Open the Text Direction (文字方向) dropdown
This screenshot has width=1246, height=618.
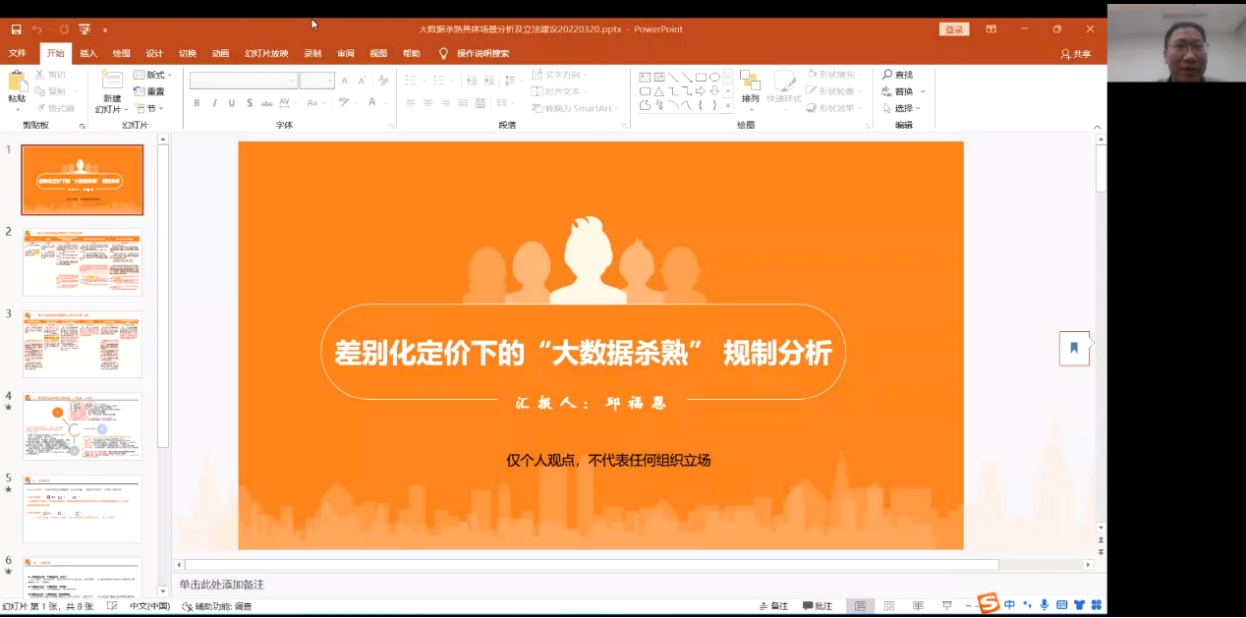click(560, 75)
